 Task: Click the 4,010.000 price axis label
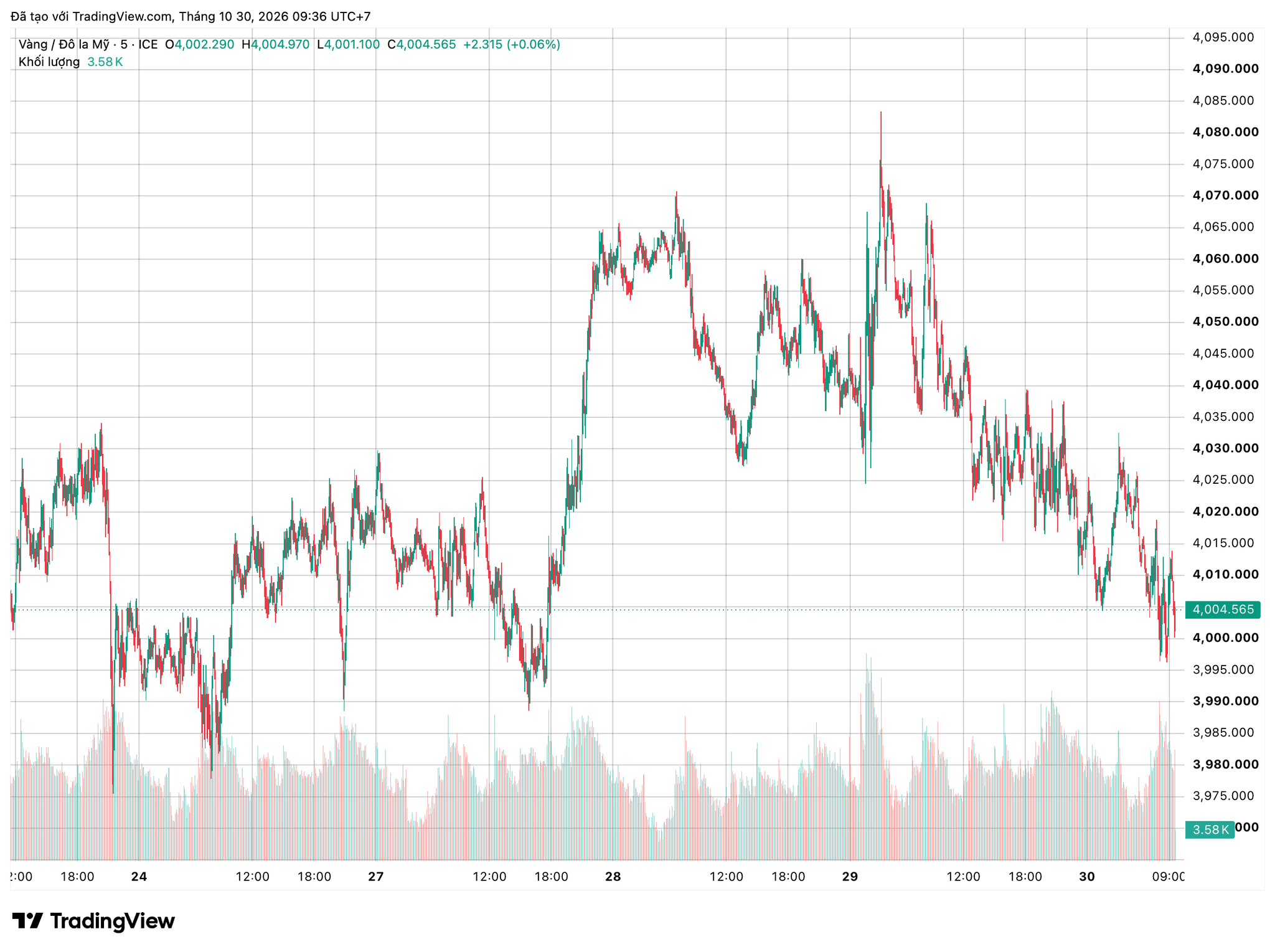1225,575
